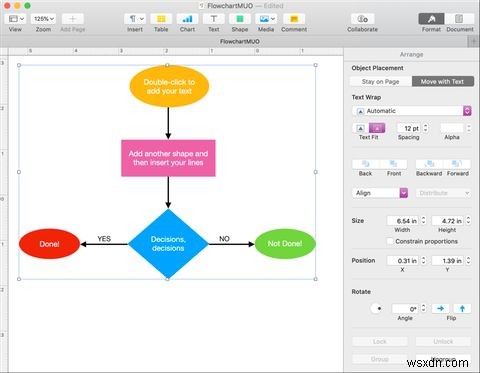Click the Collaborate button
Viewport: 480px width, 373px height.
click(x=362, y=19)
